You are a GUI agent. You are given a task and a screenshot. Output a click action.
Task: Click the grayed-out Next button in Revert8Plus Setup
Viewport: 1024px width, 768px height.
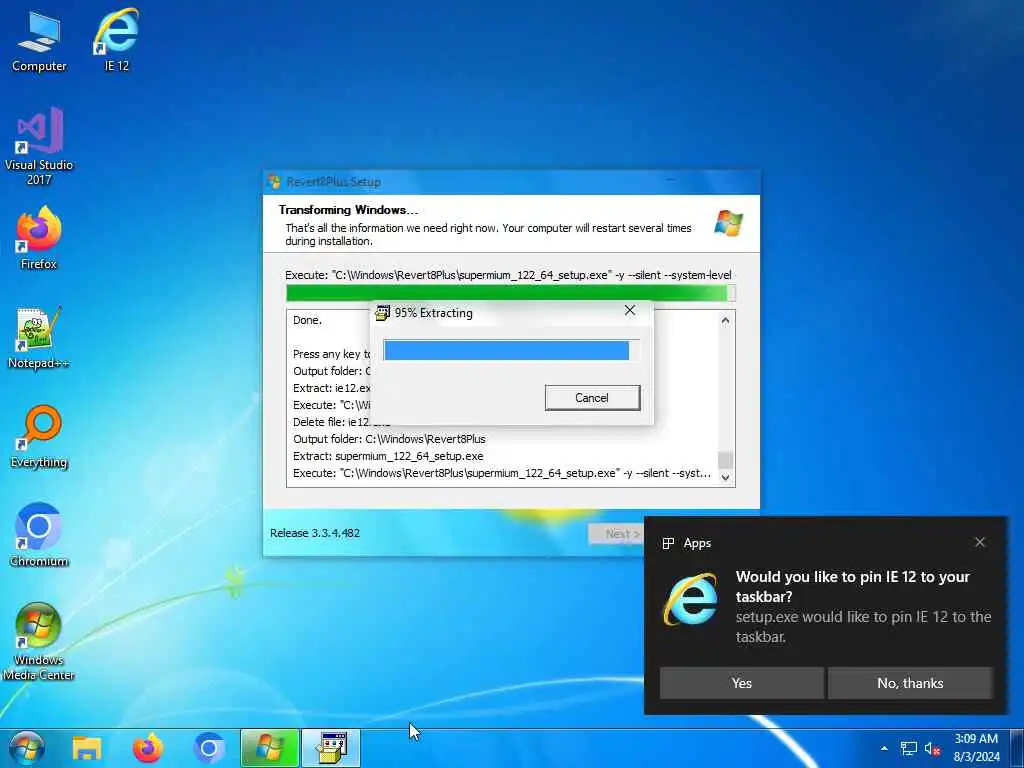[615, 534]
